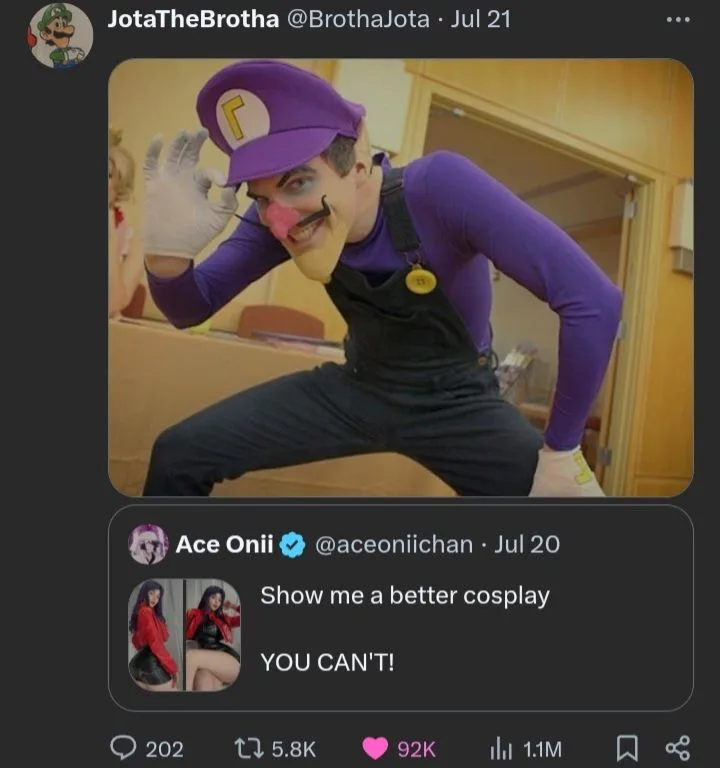Visit the @aceoniichan handle
This screenshot has width=720, height=768.
click(394, 544)
